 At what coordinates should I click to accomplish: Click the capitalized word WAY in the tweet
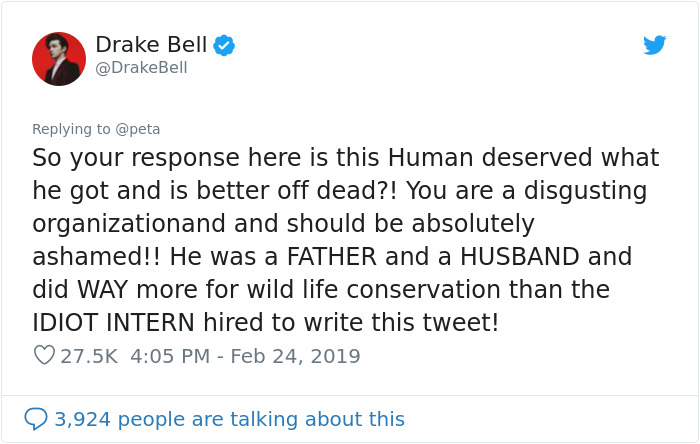point(102,290)
